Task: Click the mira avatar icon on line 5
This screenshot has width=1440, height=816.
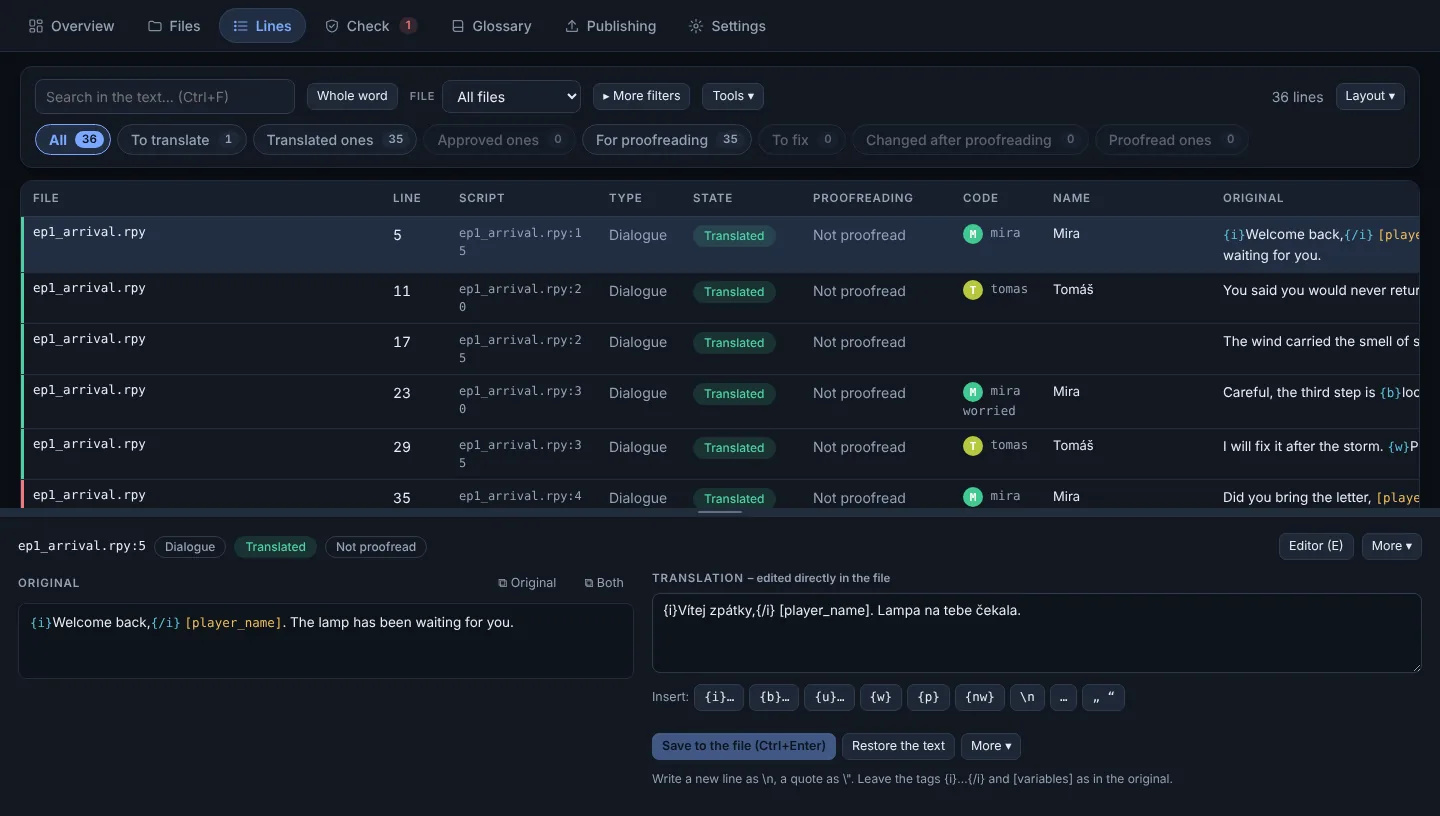Action: coord(972,234)
